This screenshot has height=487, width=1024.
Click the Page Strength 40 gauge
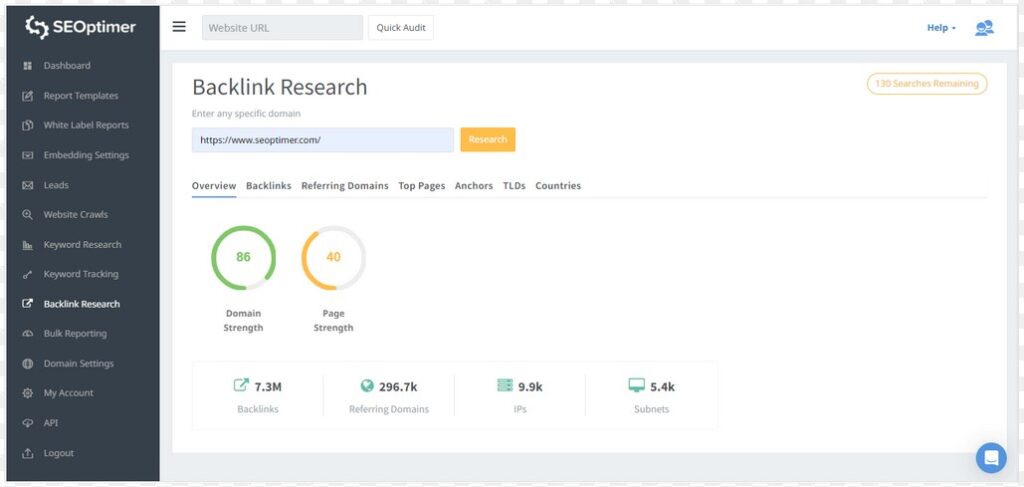(333, 258)
